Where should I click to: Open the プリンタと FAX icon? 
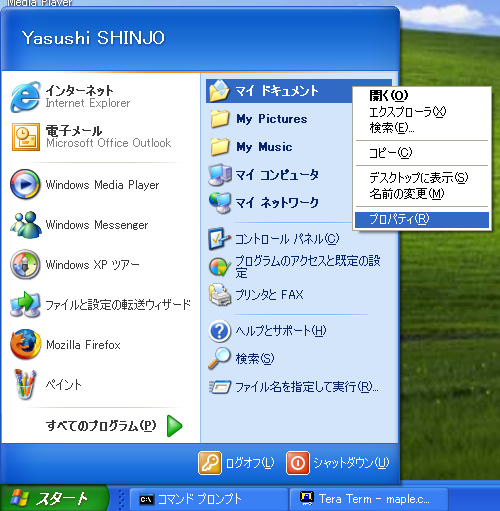coord(220,295)
